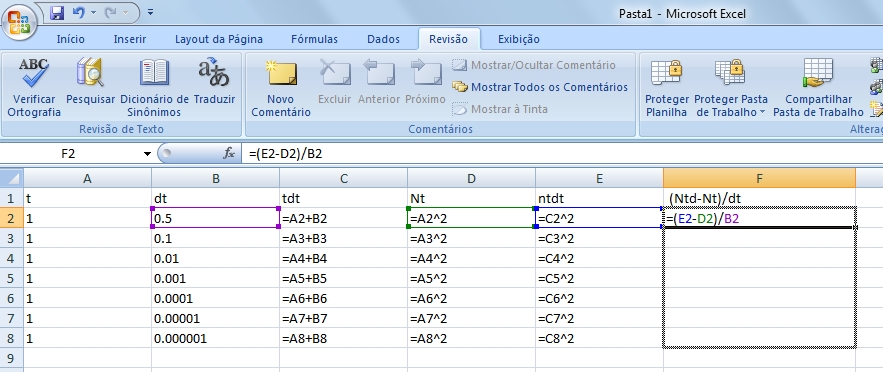Open the Pesquisar research tool
Screen dimensions: 883x372
[x=91, y=82]
